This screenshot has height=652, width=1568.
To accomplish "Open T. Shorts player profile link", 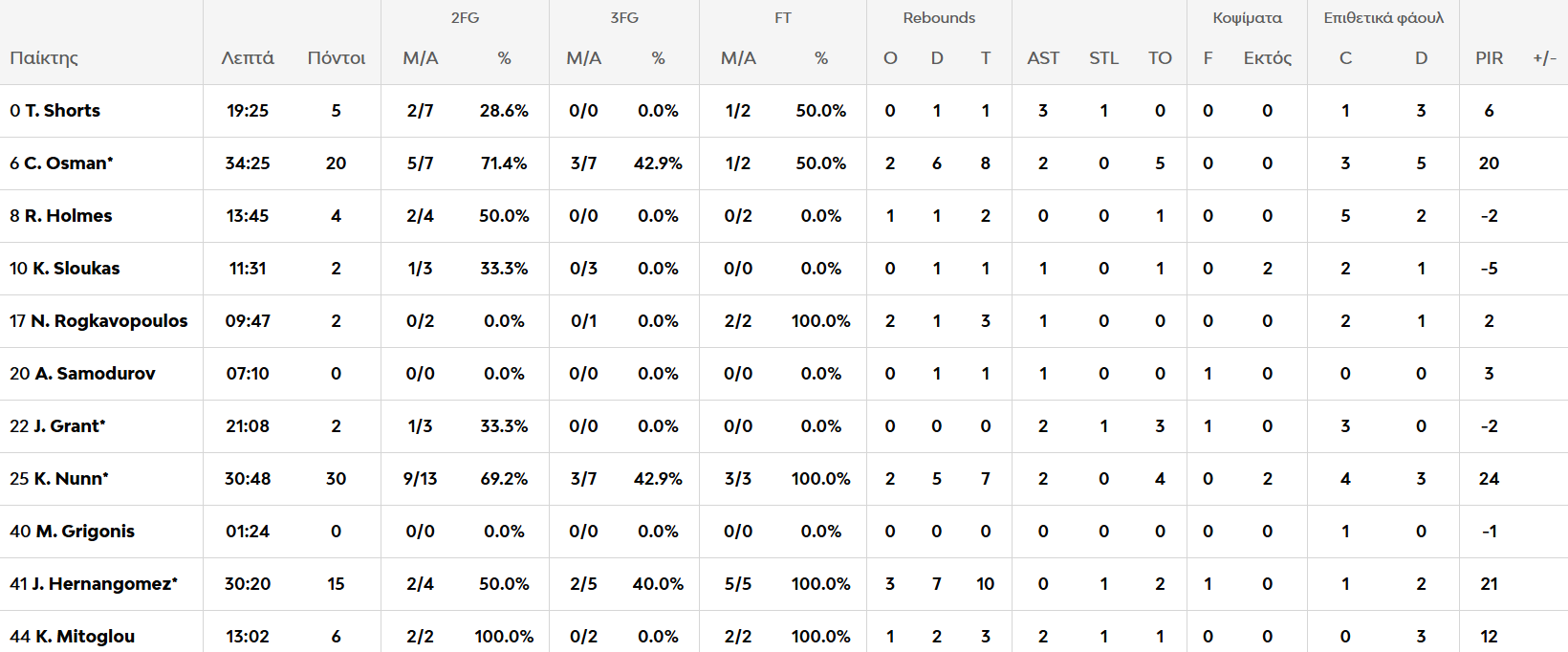I will pos(62,111).
